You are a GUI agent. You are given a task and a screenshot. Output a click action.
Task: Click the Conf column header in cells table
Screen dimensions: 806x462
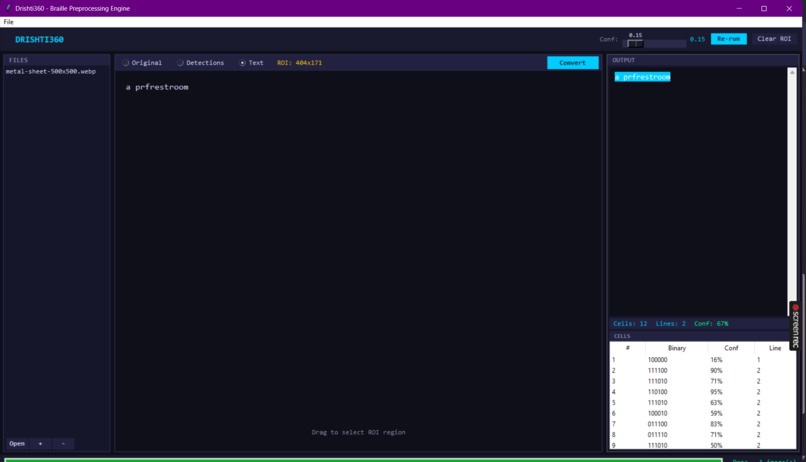[731, 348]
